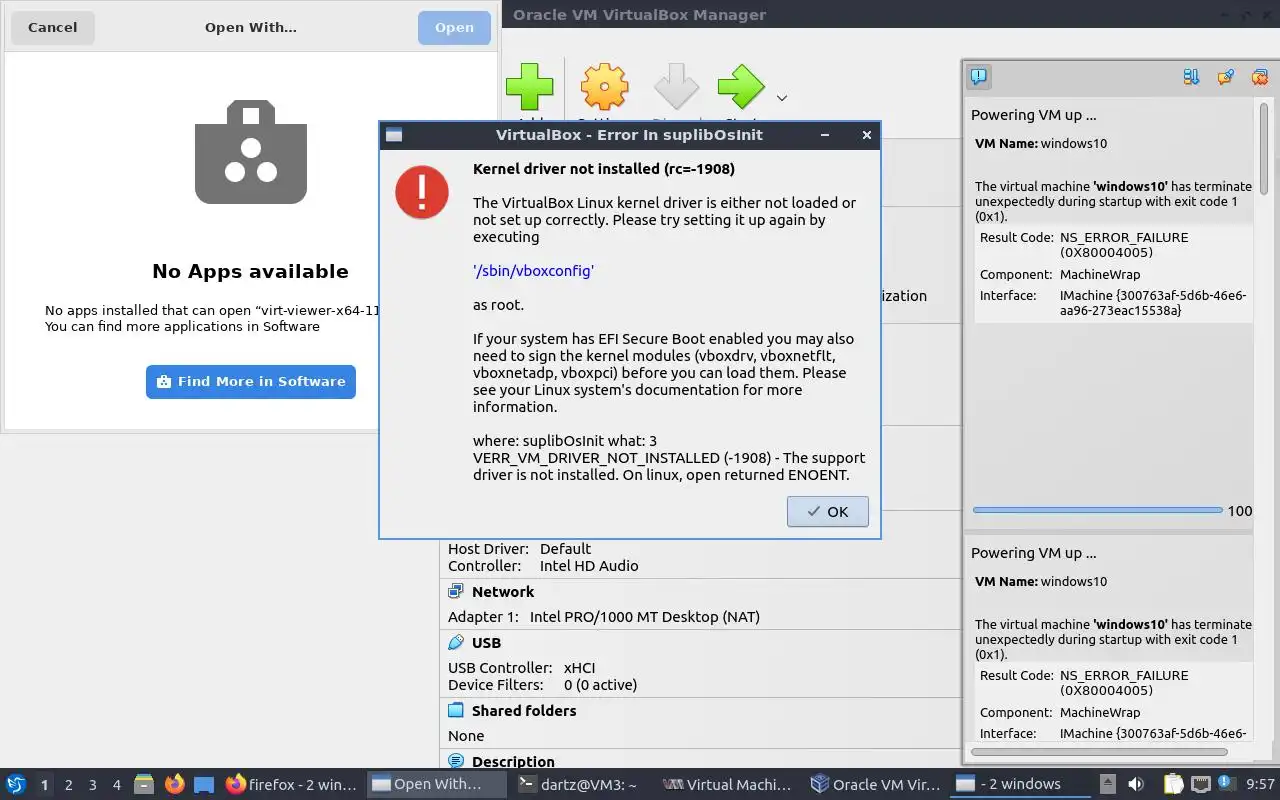Click the 'xHCI' USB Controller value
The image size is (1280, 800).
[580, 668]
